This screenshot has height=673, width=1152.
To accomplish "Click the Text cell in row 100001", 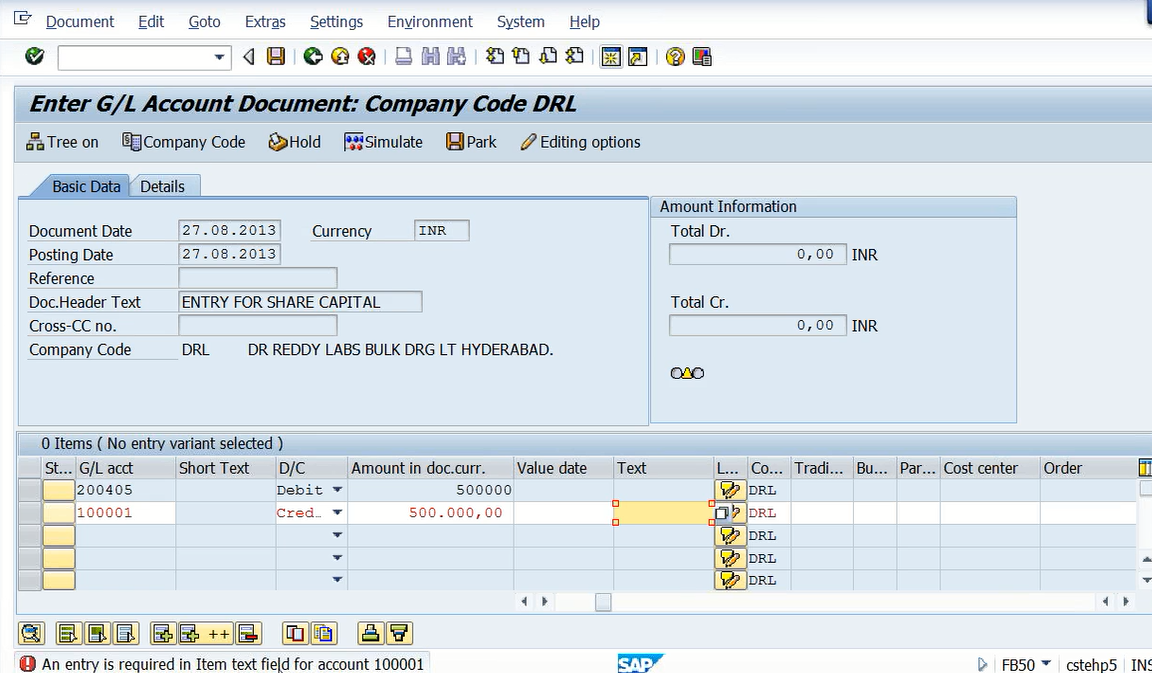I will (x=663, y=513).
